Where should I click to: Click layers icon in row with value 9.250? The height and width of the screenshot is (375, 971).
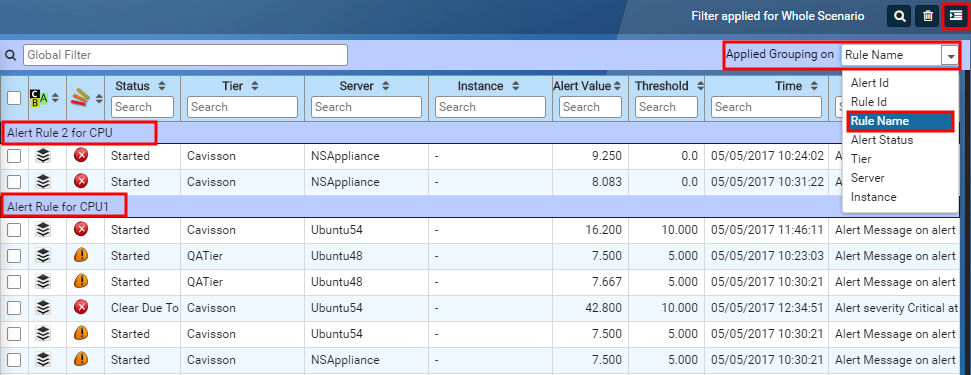click(x=43, y=156)
